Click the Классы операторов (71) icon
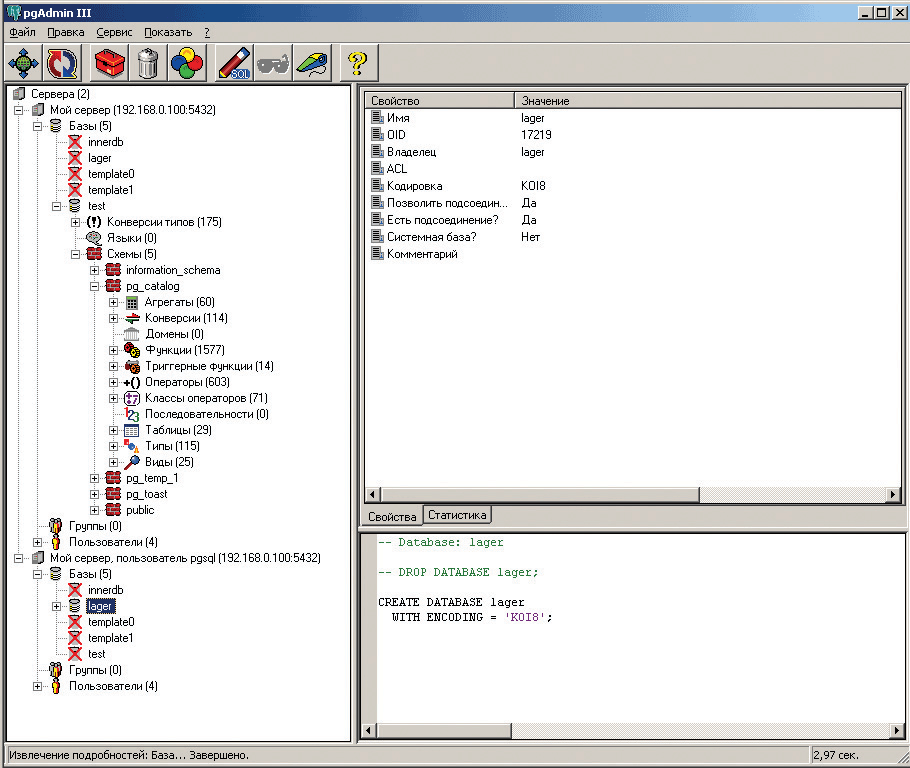Screen dimensions: 910x768 click(x=132, y=398)
